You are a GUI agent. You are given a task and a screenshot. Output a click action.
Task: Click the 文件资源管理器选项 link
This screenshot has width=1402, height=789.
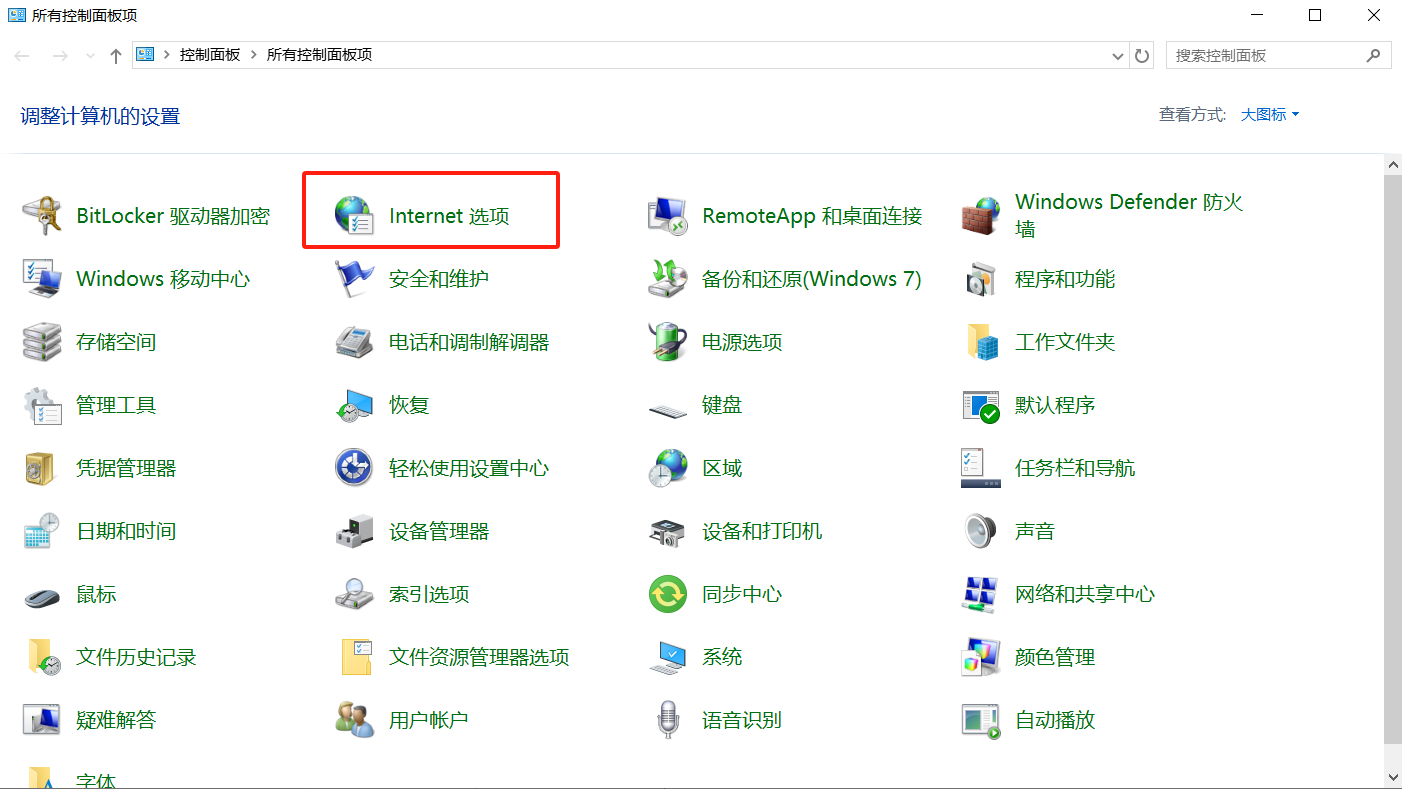coord(479,657)
